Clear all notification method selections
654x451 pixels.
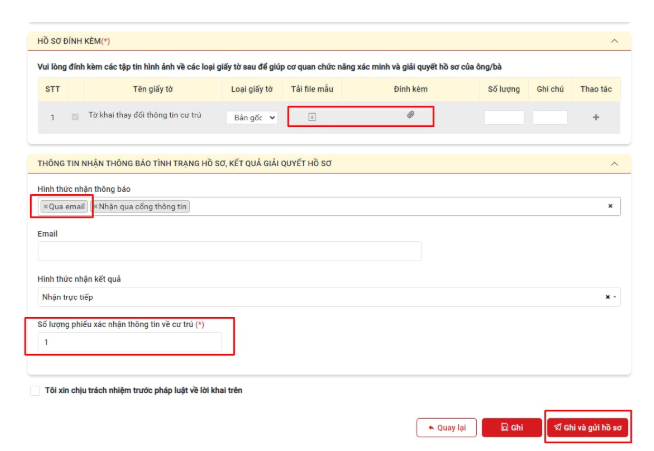[610, 206]
